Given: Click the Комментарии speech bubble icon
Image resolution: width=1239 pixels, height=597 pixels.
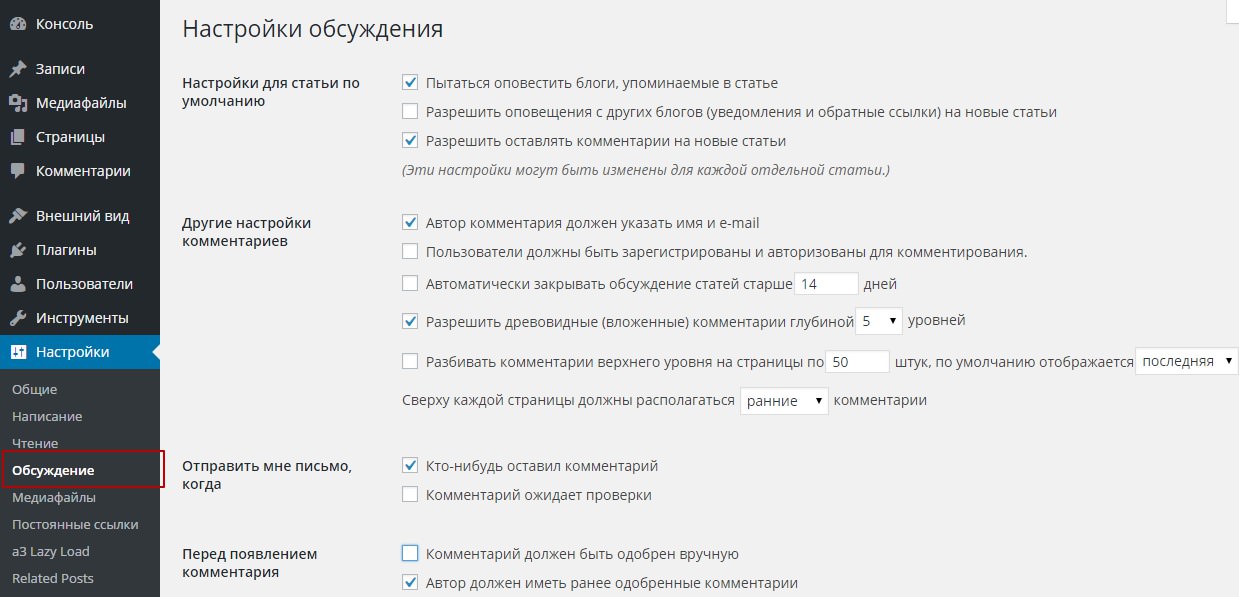Looking at the screenshot, I should coord(17,171).
